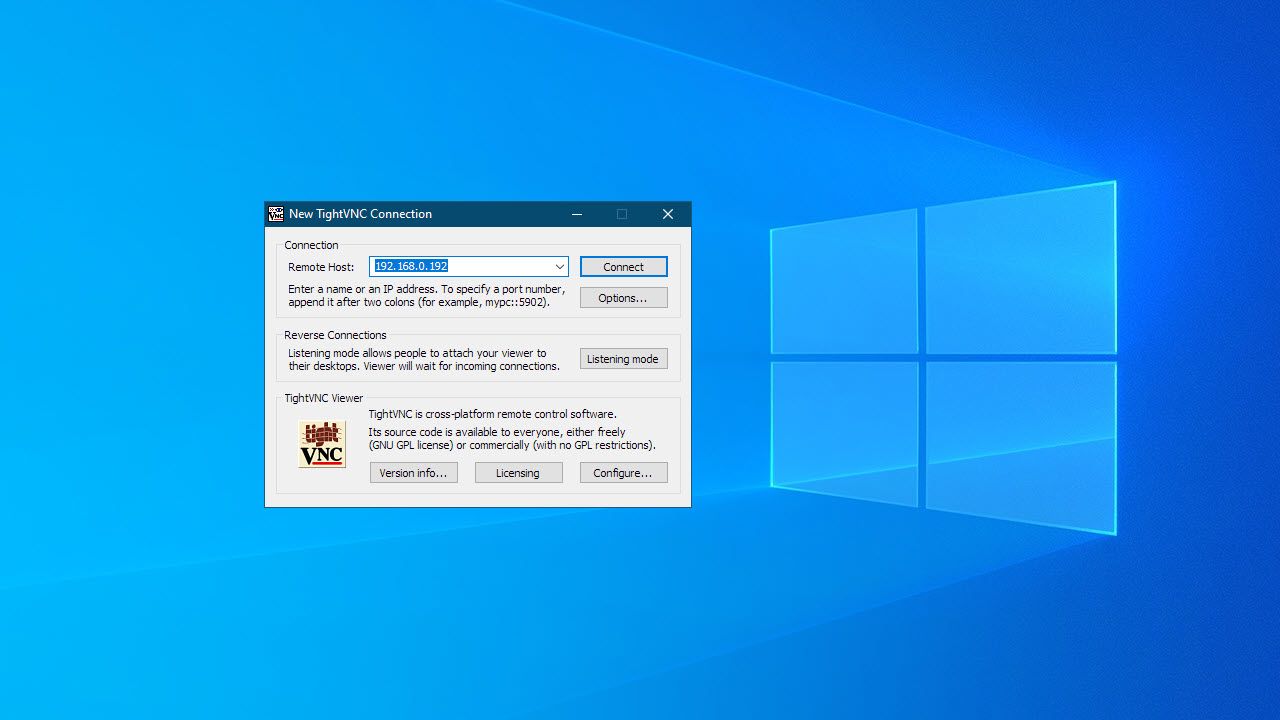Select the highlighted IP address text
The image size is (1280, 720).
pos(410,266)
